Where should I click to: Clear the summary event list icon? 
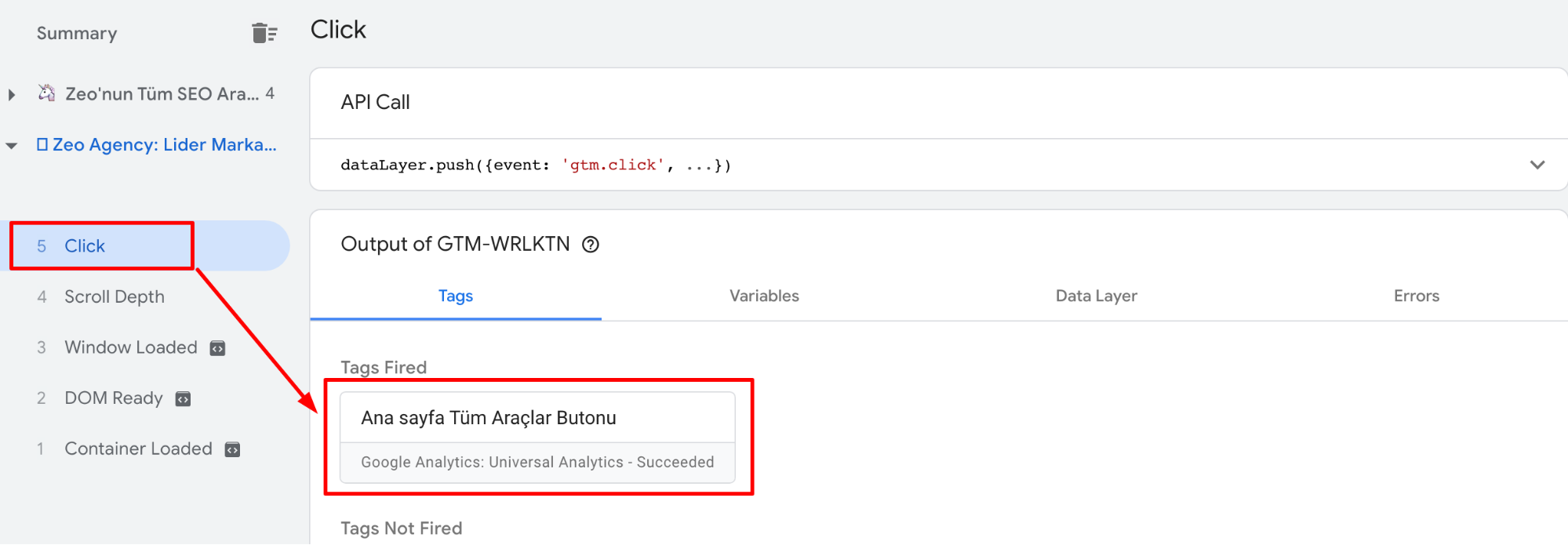[x=264, y=33]
